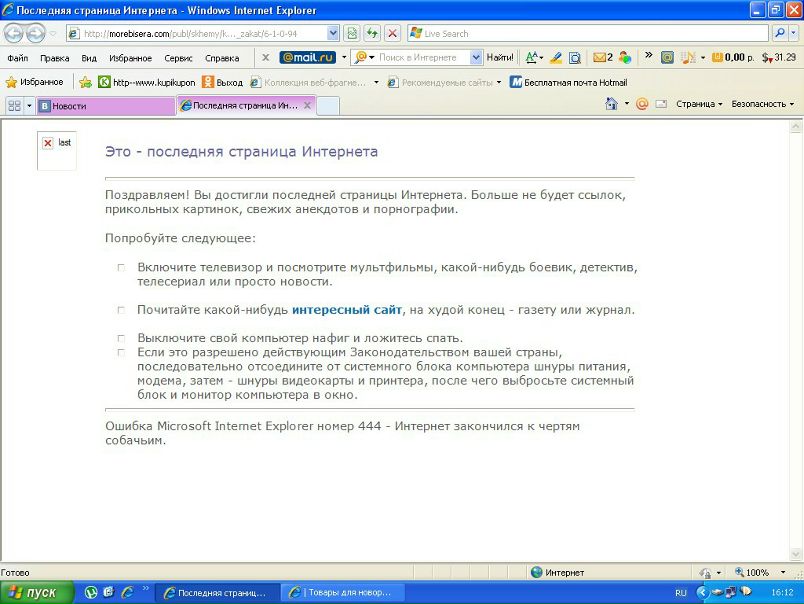Click the broken 'last' image placeholder
Image resolution: width=804 pixels, height=604 pixels.
[48, 143]
